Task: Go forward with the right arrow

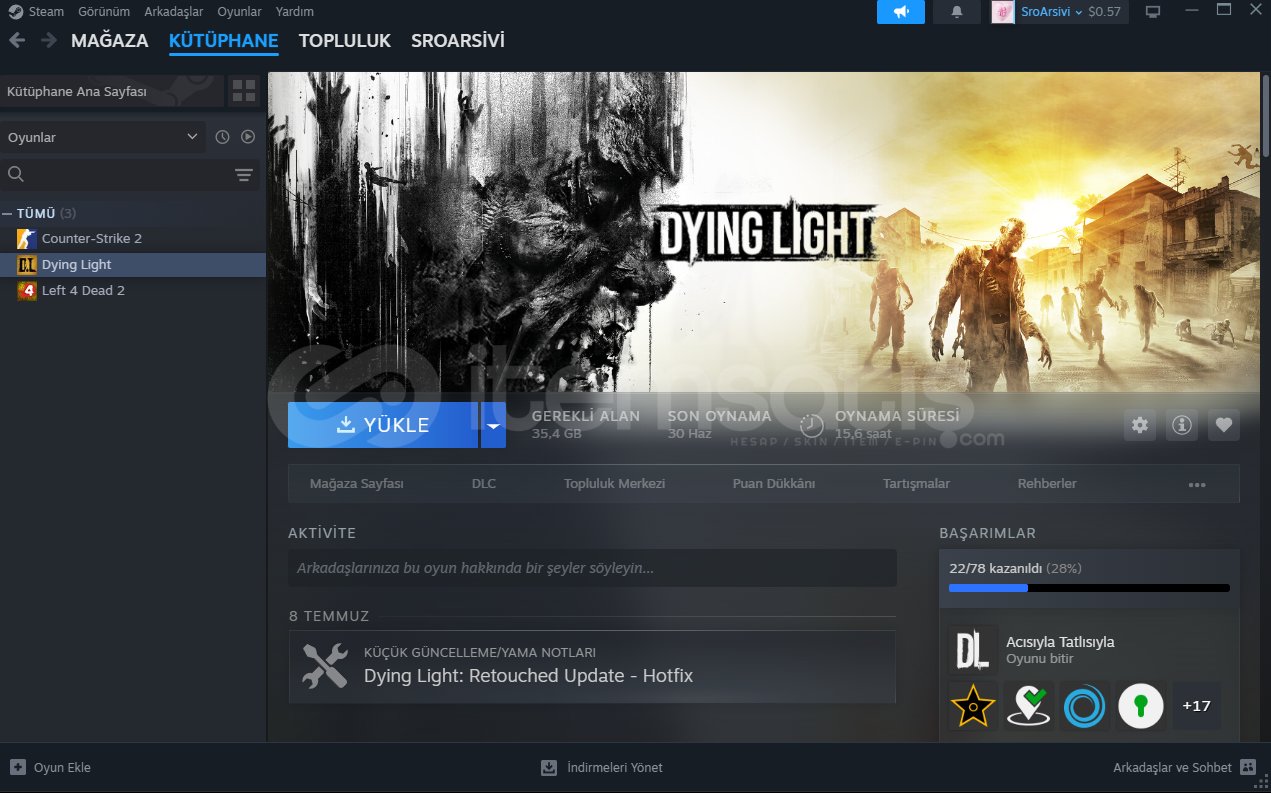Action: (x=48, y=41)
